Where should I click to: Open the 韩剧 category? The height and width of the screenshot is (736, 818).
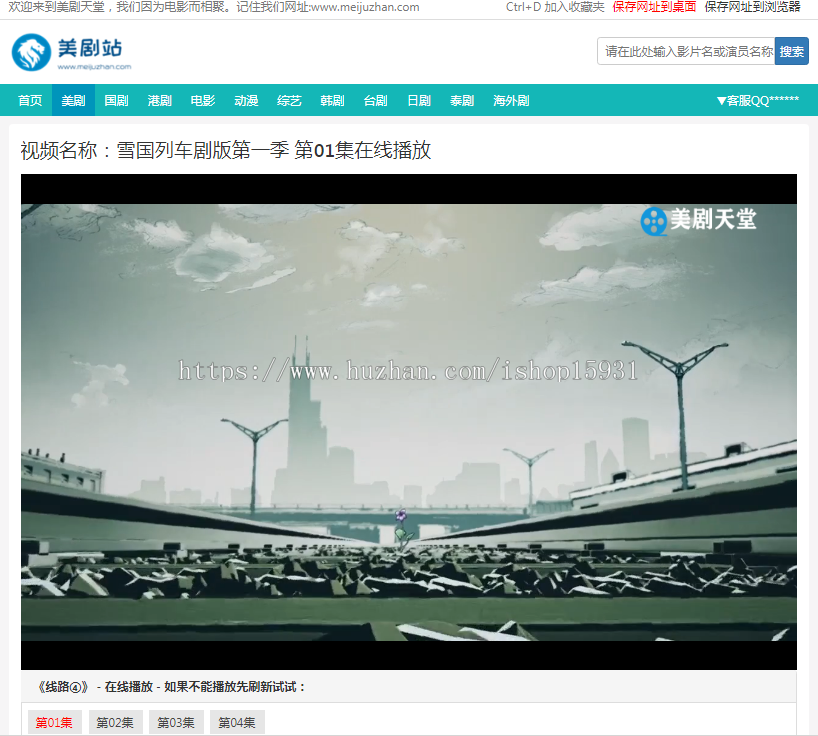coord(332,100)
